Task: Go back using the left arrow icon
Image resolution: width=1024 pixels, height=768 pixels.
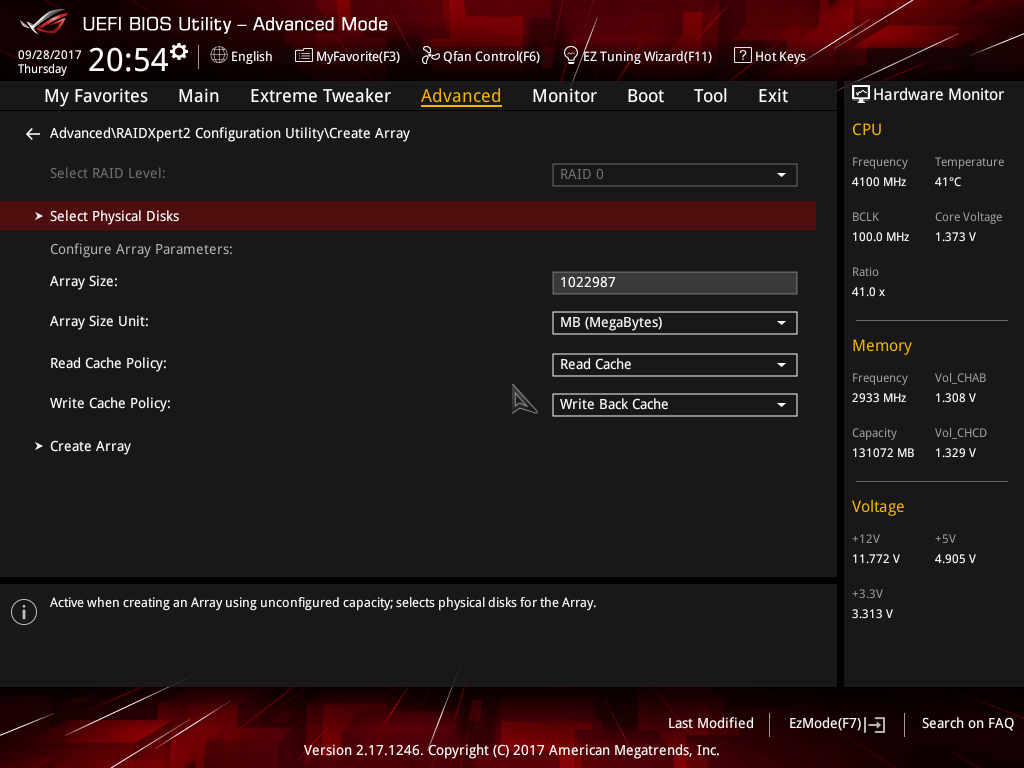Action: [33, 134]
